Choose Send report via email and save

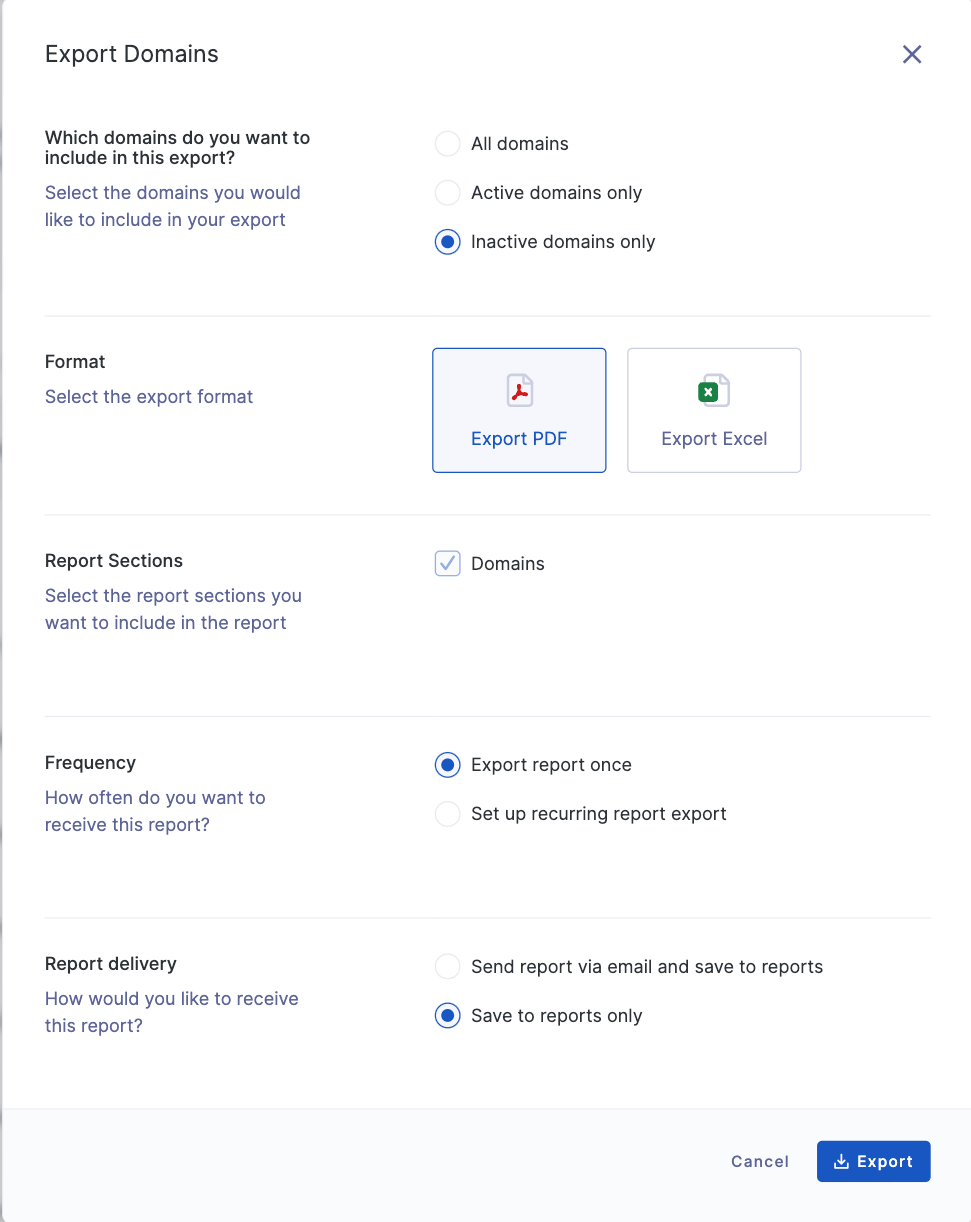(x=447, y=967)
